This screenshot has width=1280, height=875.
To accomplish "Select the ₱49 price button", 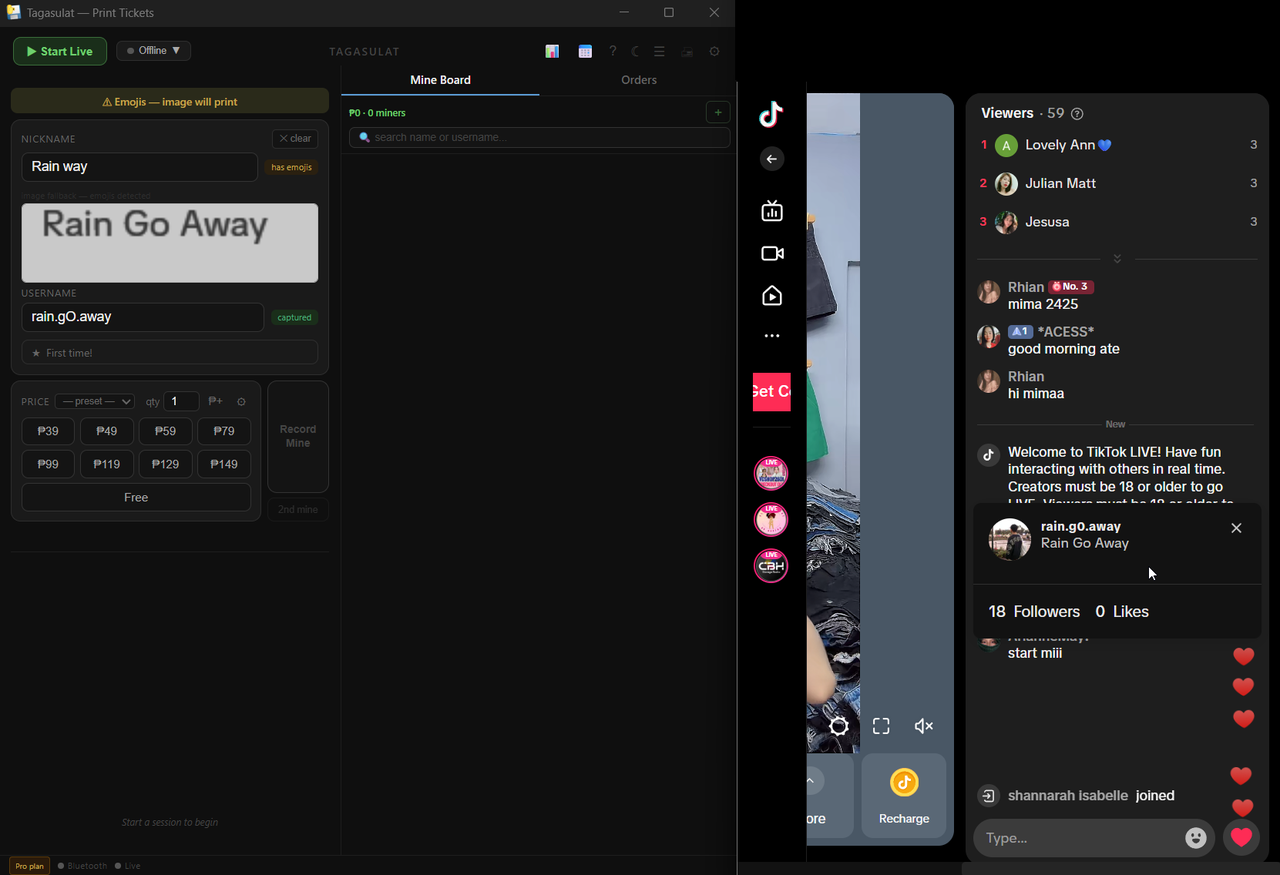I will [107, 431].
